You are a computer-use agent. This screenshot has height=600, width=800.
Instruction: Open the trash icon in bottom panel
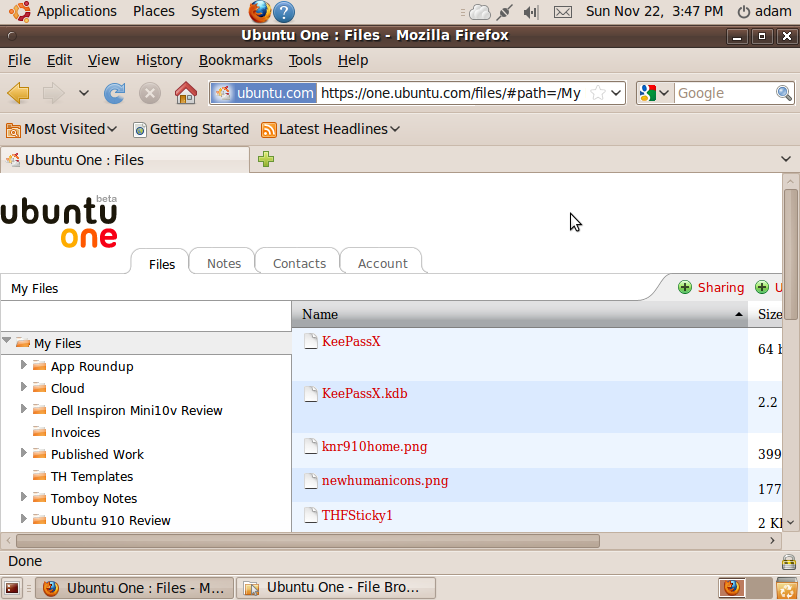click(x=787, y=588)
